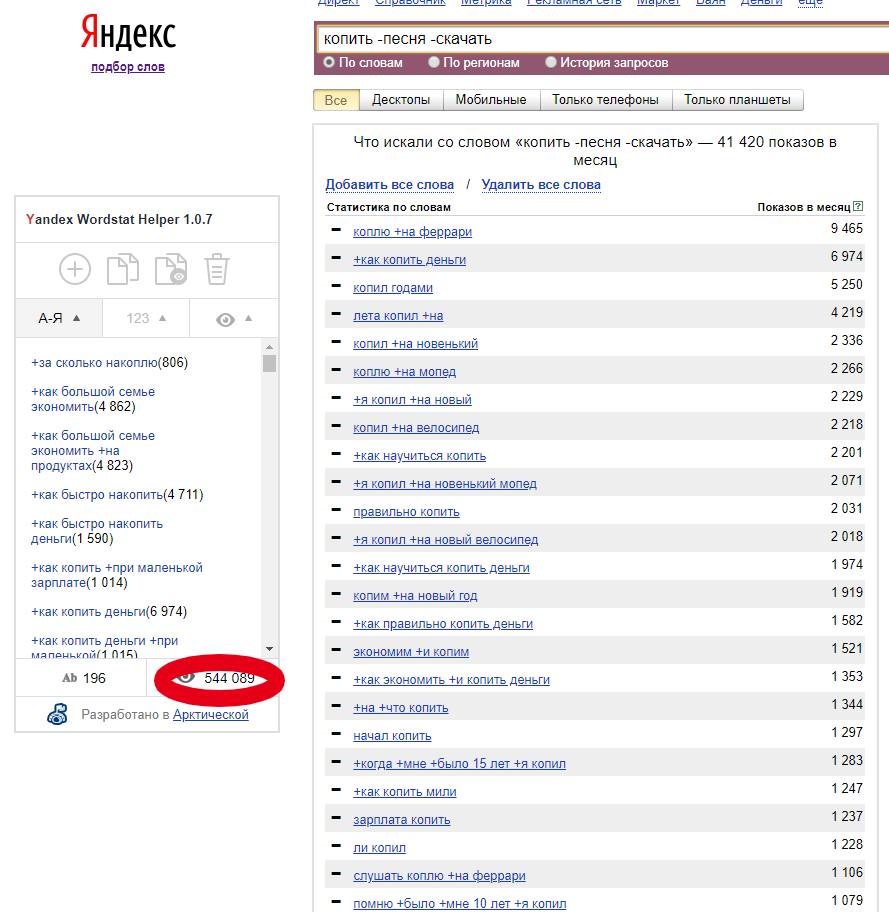Click the add (plus) icon in Wordstat Helper

point(75,269)
